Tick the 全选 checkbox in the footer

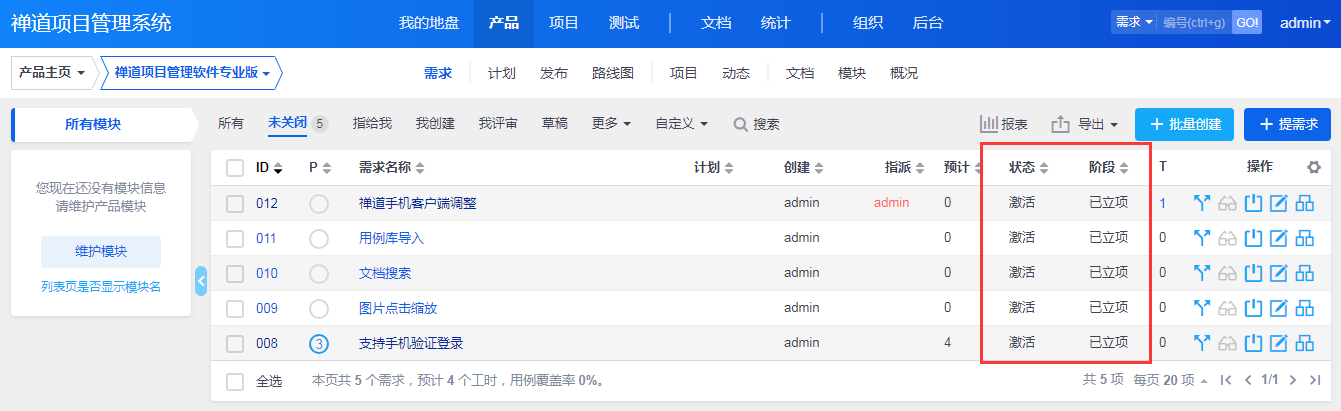pyautogui.click(x=235, y=381)
